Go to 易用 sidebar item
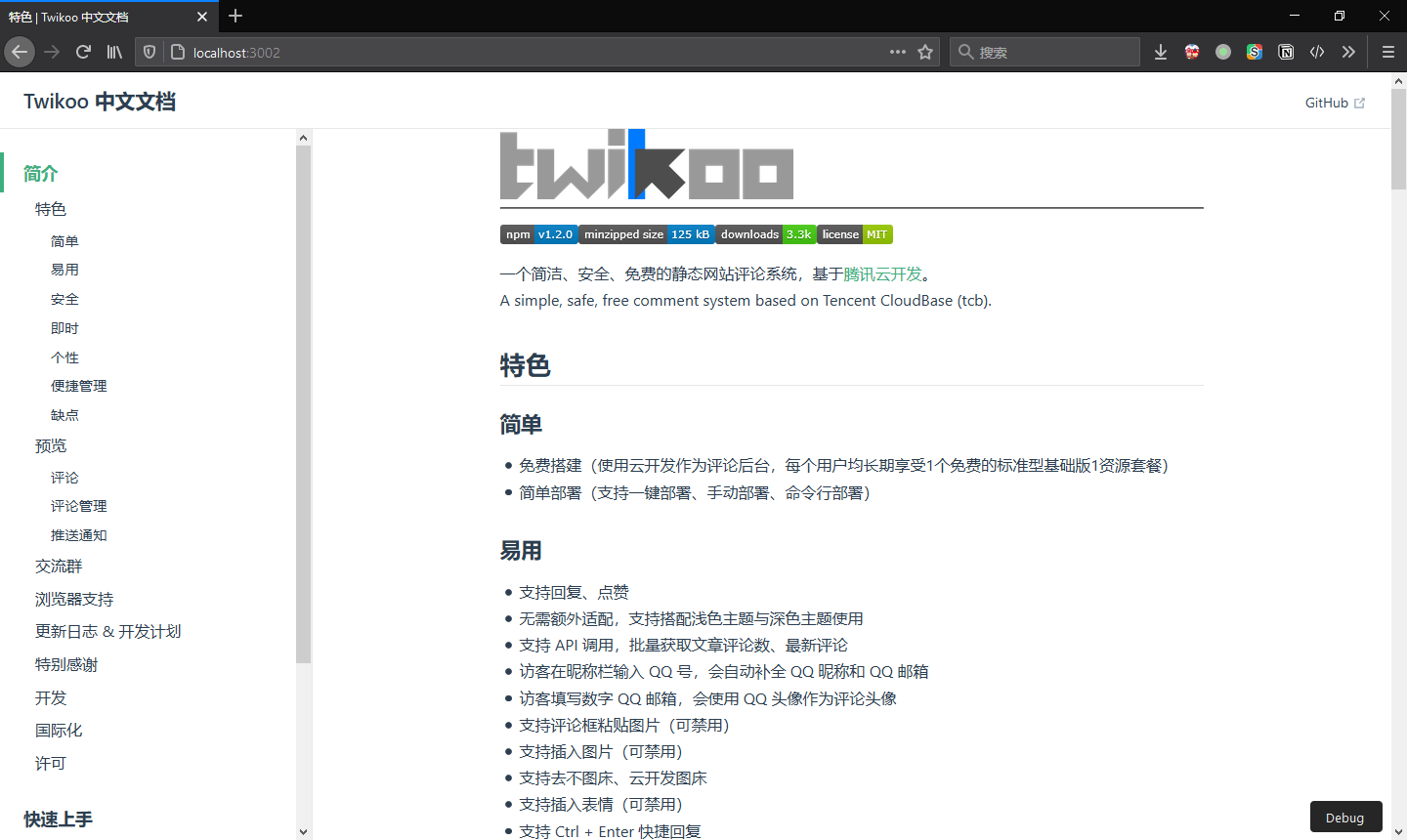 point(64,270)
